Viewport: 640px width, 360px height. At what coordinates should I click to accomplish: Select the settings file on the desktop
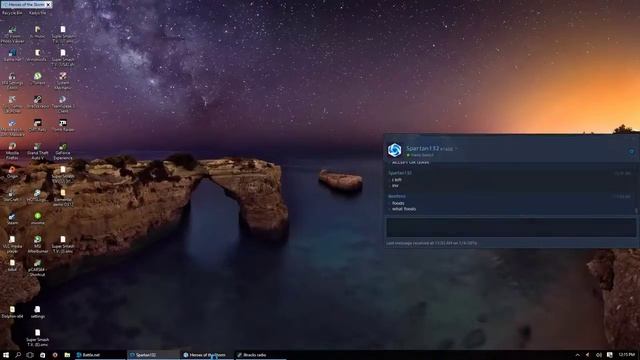click(x=38, y=312)
